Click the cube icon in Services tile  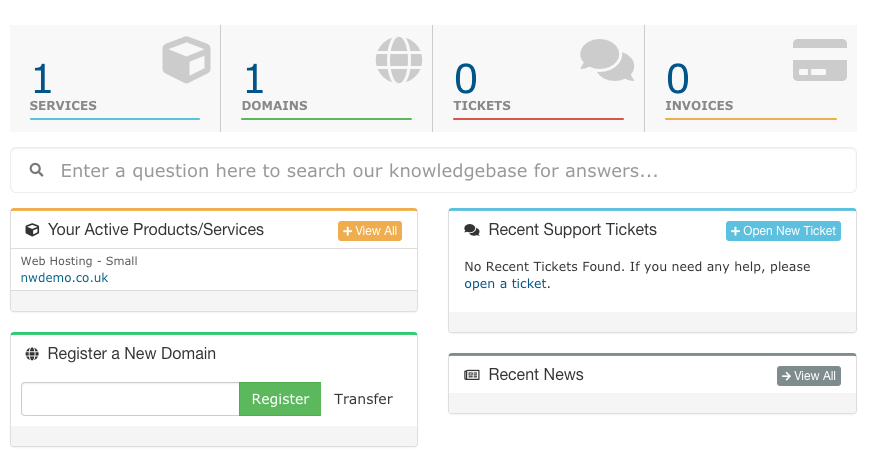click(187, 60)
